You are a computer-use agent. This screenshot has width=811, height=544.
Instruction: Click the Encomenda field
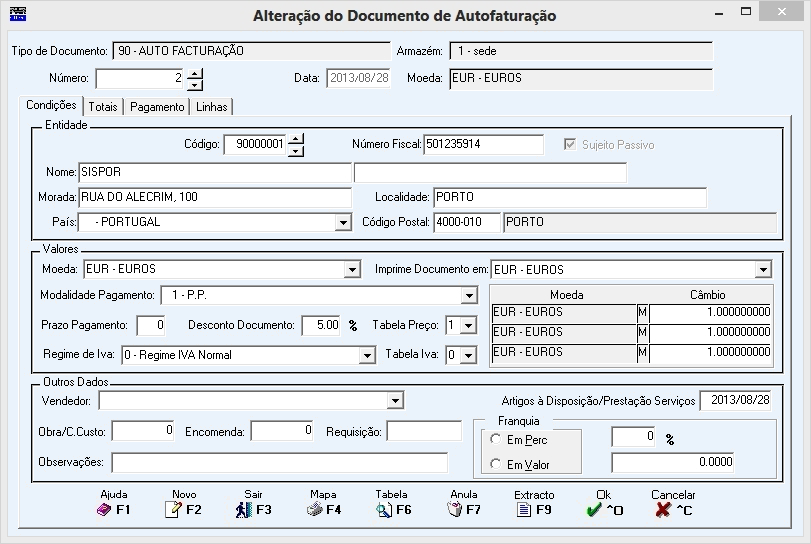pyautogui.click(x=282, y=431)
